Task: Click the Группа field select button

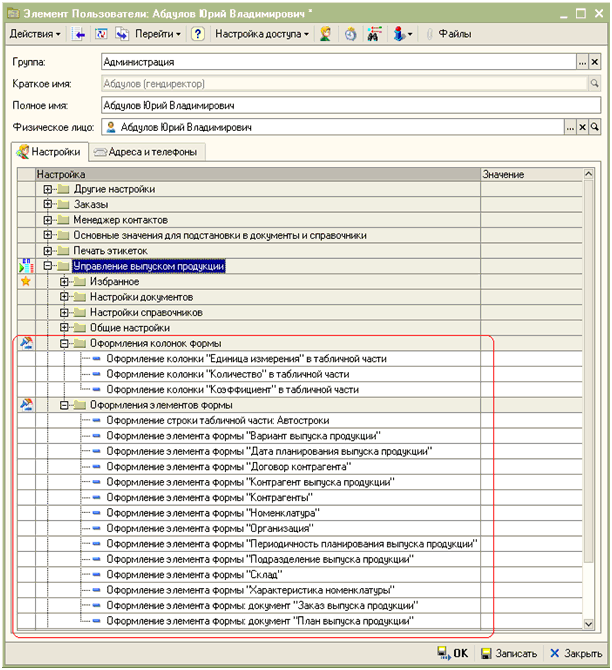Action: coord(583,62)
